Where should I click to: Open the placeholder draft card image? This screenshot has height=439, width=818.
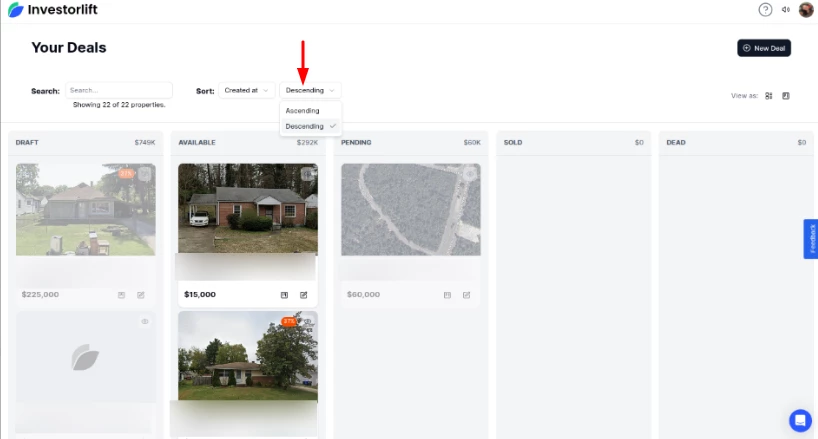86,357
